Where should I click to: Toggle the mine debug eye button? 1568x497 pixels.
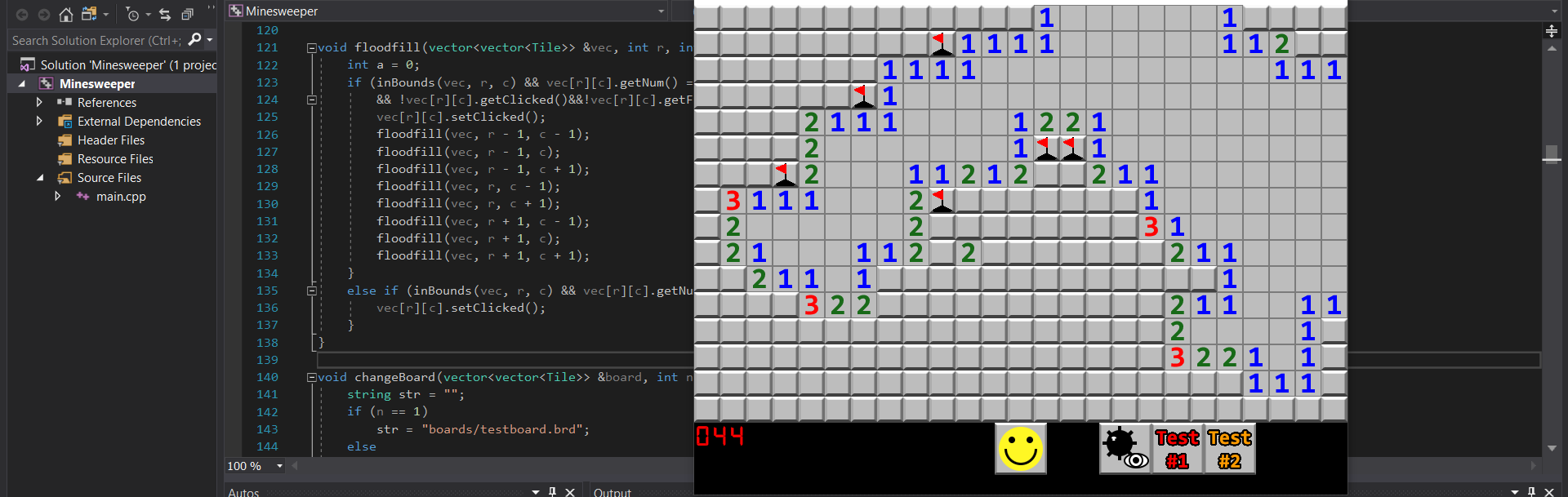tap(1125, 448)
